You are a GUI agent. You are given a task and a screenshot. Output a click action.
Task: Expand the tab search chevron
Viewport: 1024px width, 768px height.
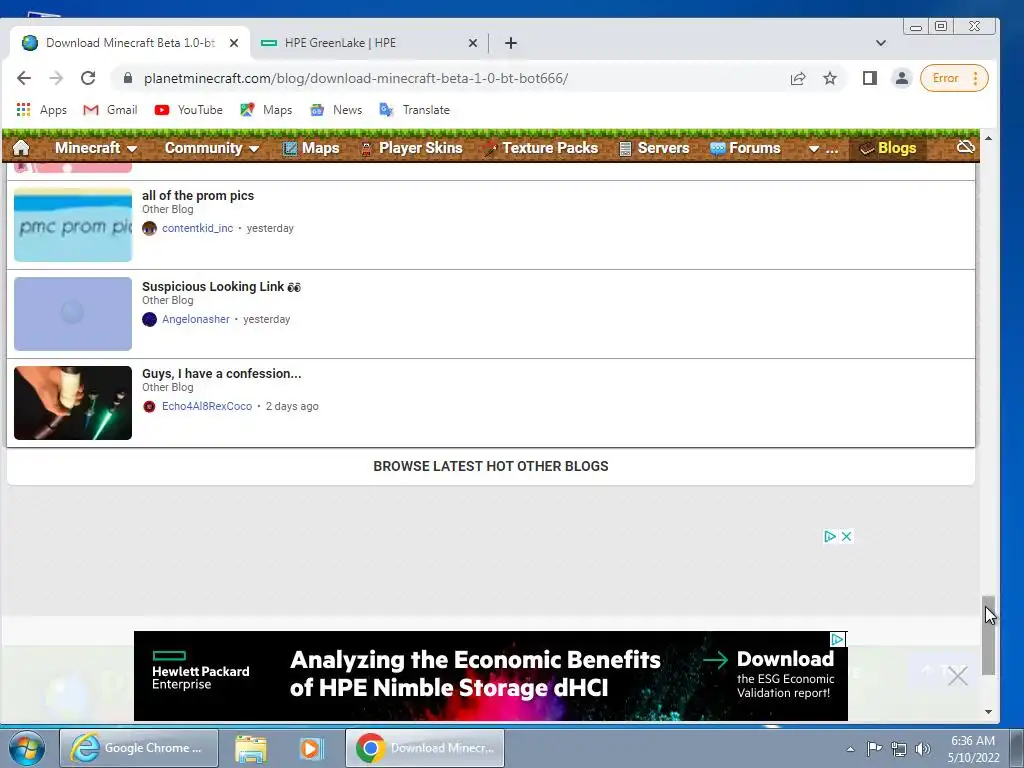click(880, 43)
